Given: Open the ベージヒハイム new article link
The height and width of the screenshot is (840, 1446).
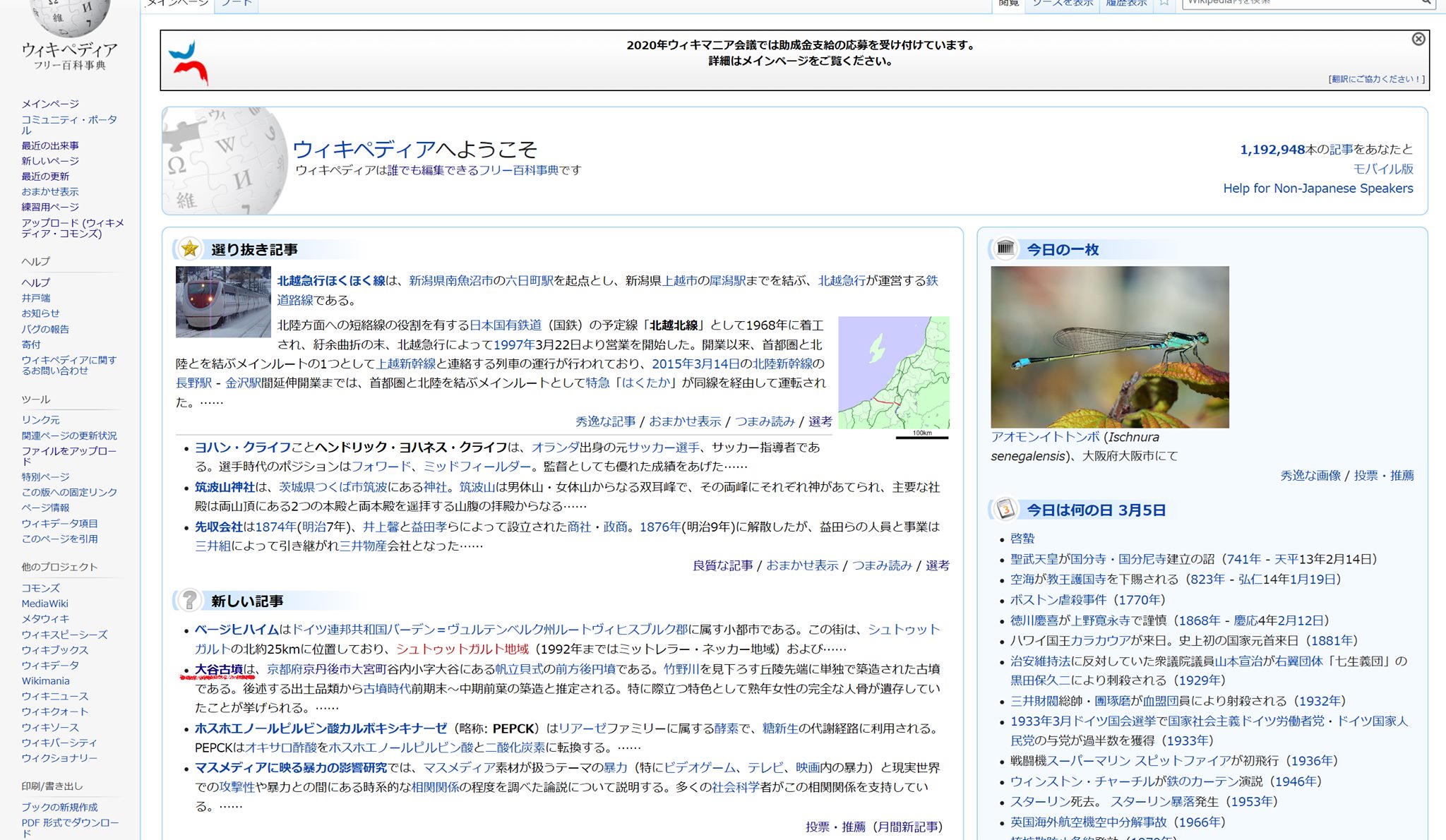Looking at the screenshot, I should point(237,630).
